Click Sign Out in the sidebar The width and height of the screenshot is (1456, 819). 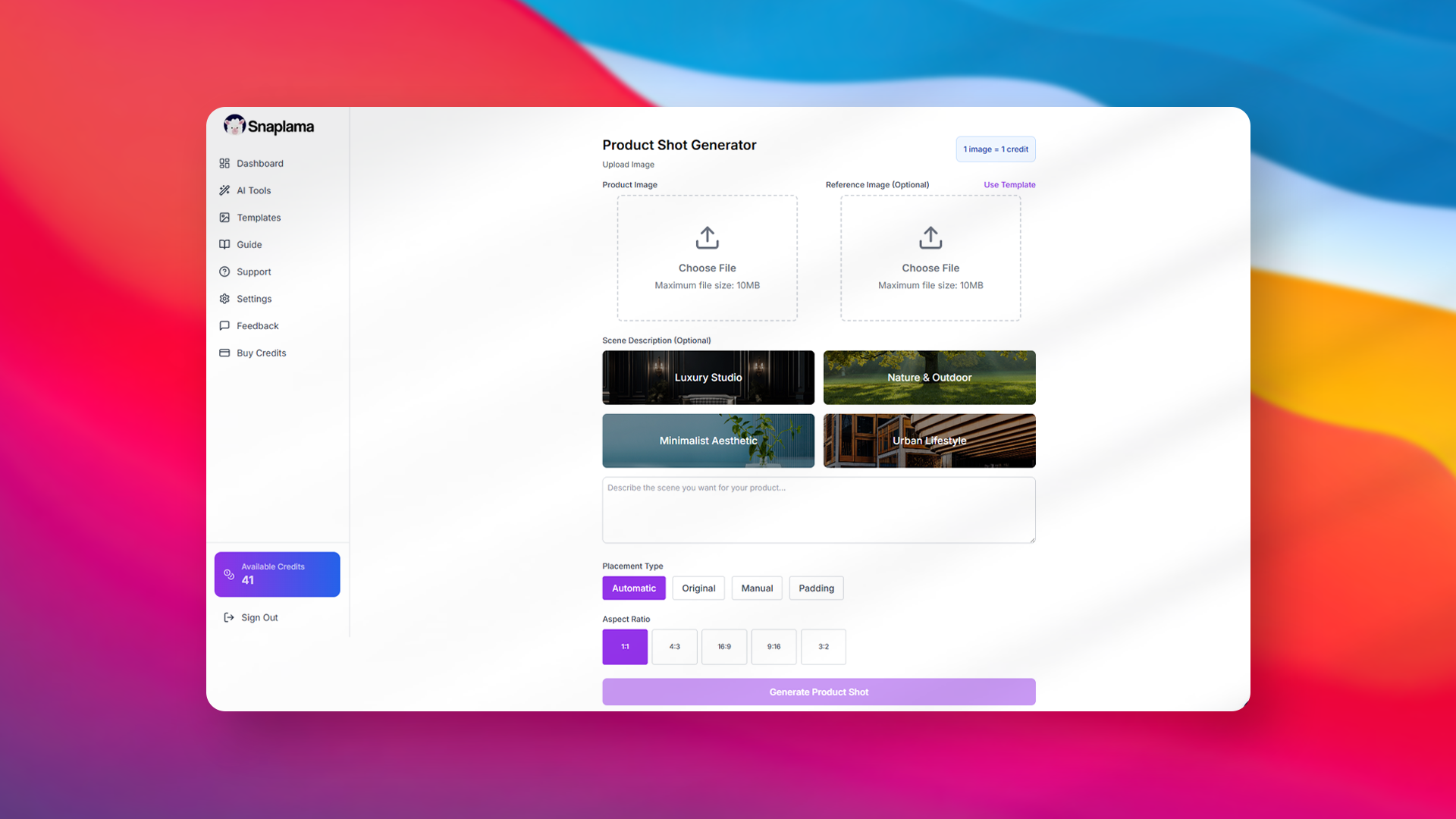(x=259, y=618)
